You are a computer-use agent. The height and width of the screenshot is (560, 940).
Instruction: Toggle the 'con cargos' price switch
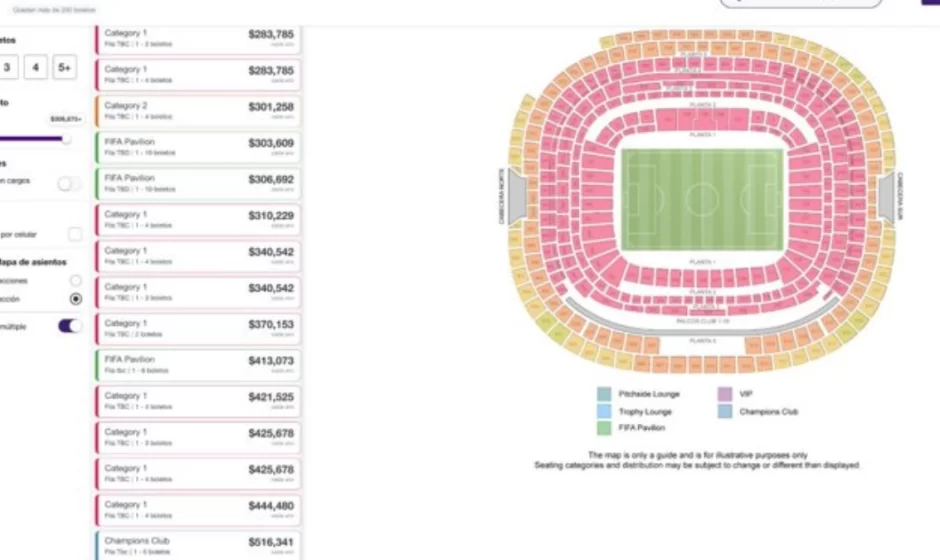(x=69, y=183)
